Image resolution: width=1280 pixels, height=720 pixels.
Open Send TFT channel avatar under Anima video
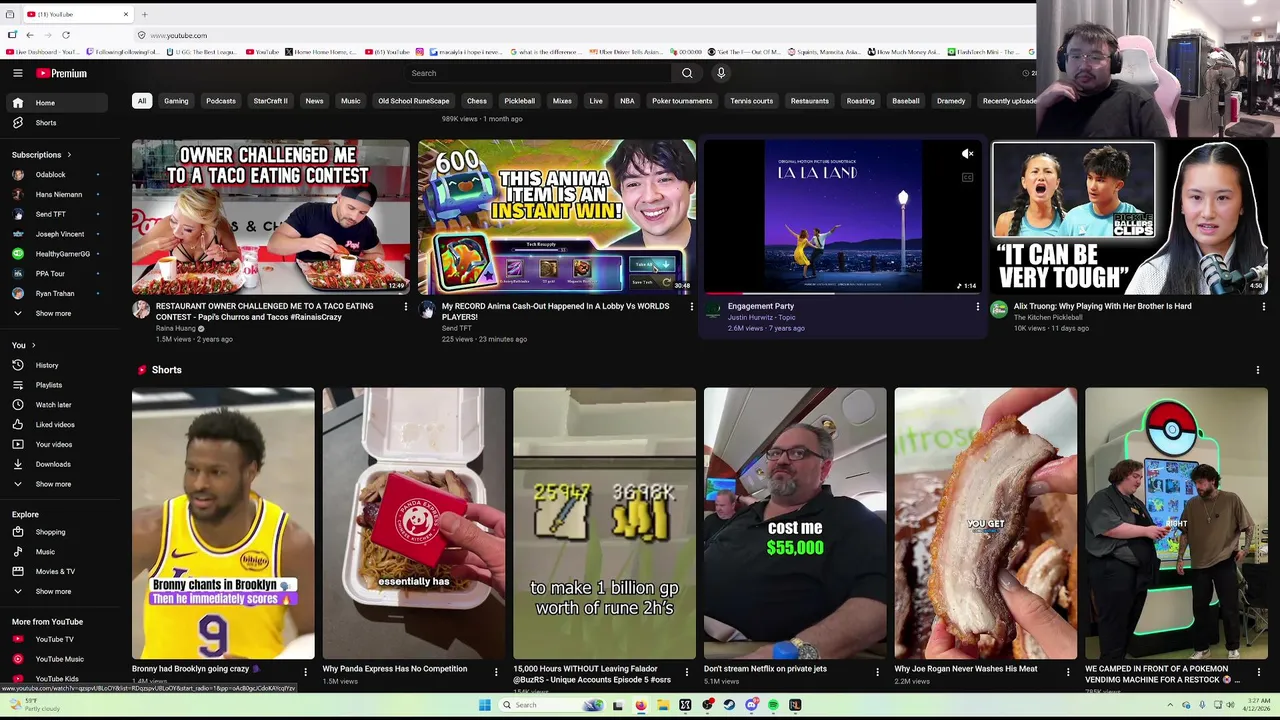[x=427, y=310]
